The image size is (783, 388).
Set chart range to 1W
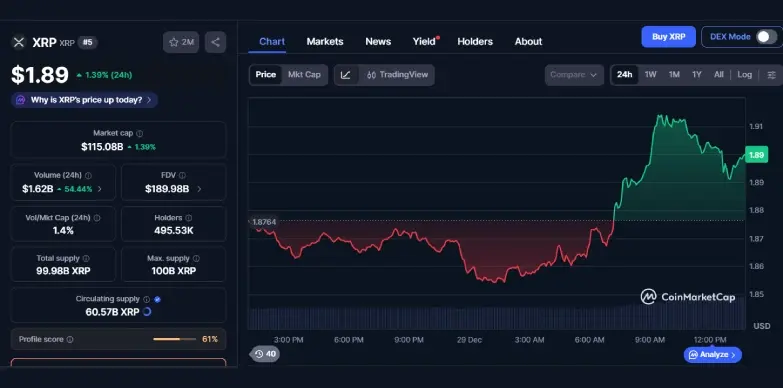(650, 75)
